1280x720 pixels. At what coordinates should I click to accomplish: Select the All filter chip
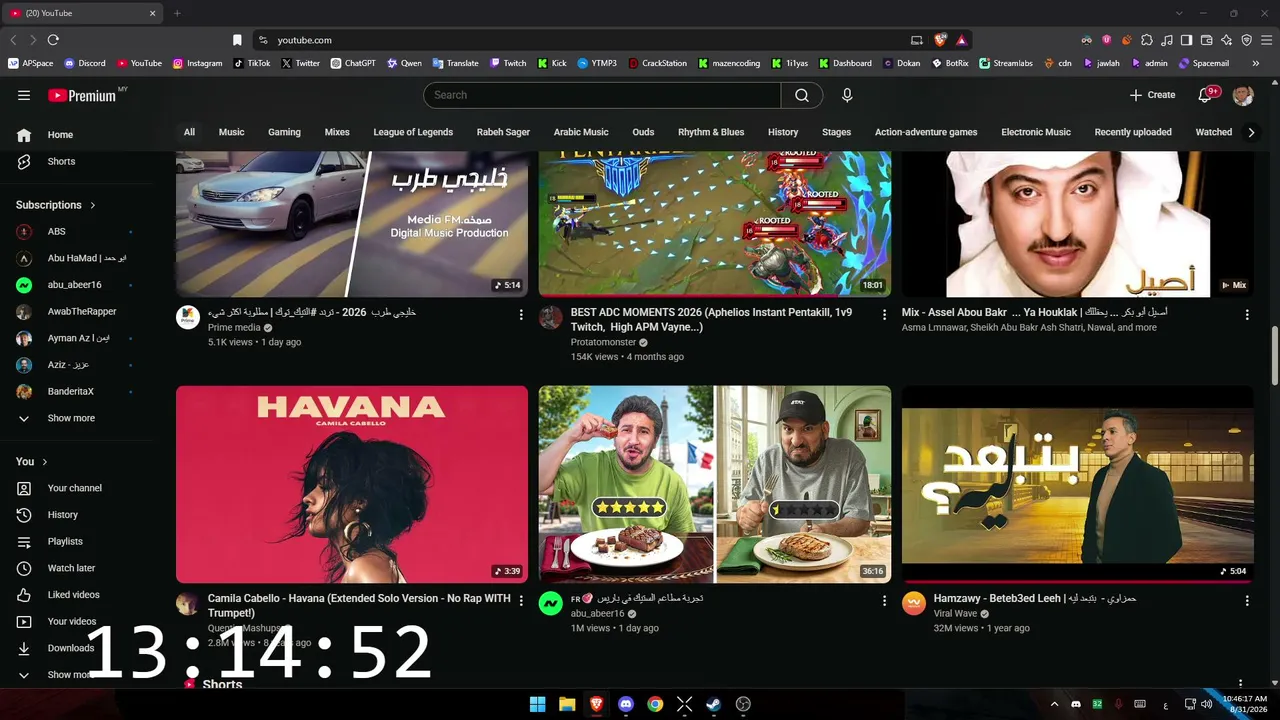[189, 132]
